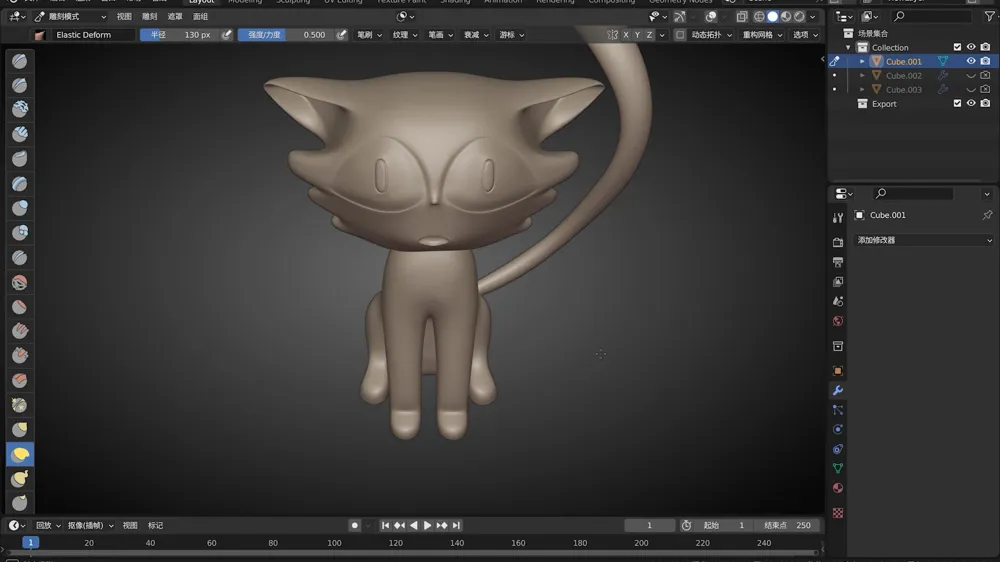Open the 衰减 falloff dropdown
Image resolution: width=1000 pixels, height=562 pixels.
point(476,35)
